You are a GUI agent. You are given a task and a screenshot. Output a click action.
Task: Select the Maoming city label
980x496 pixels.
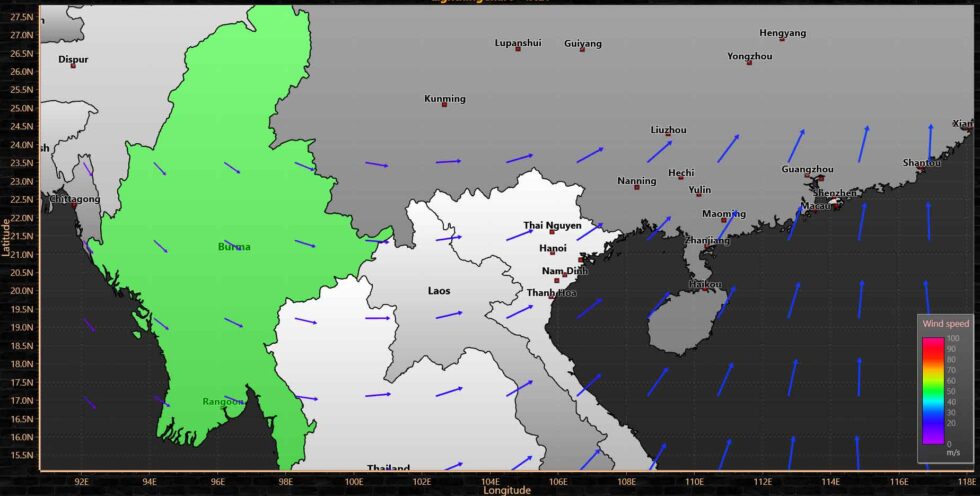point(724,214)
